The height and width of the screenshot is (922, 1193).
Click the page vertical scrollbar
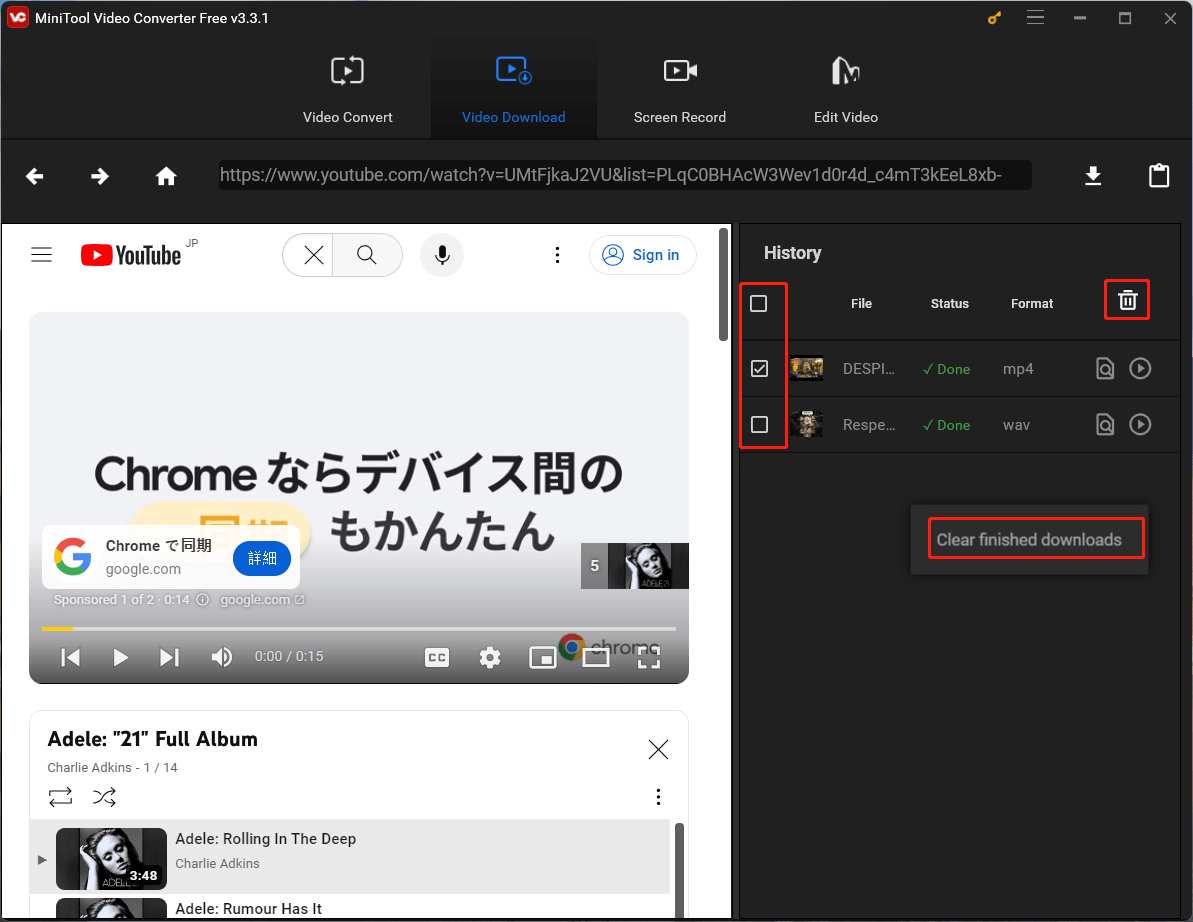click(724, 285)
